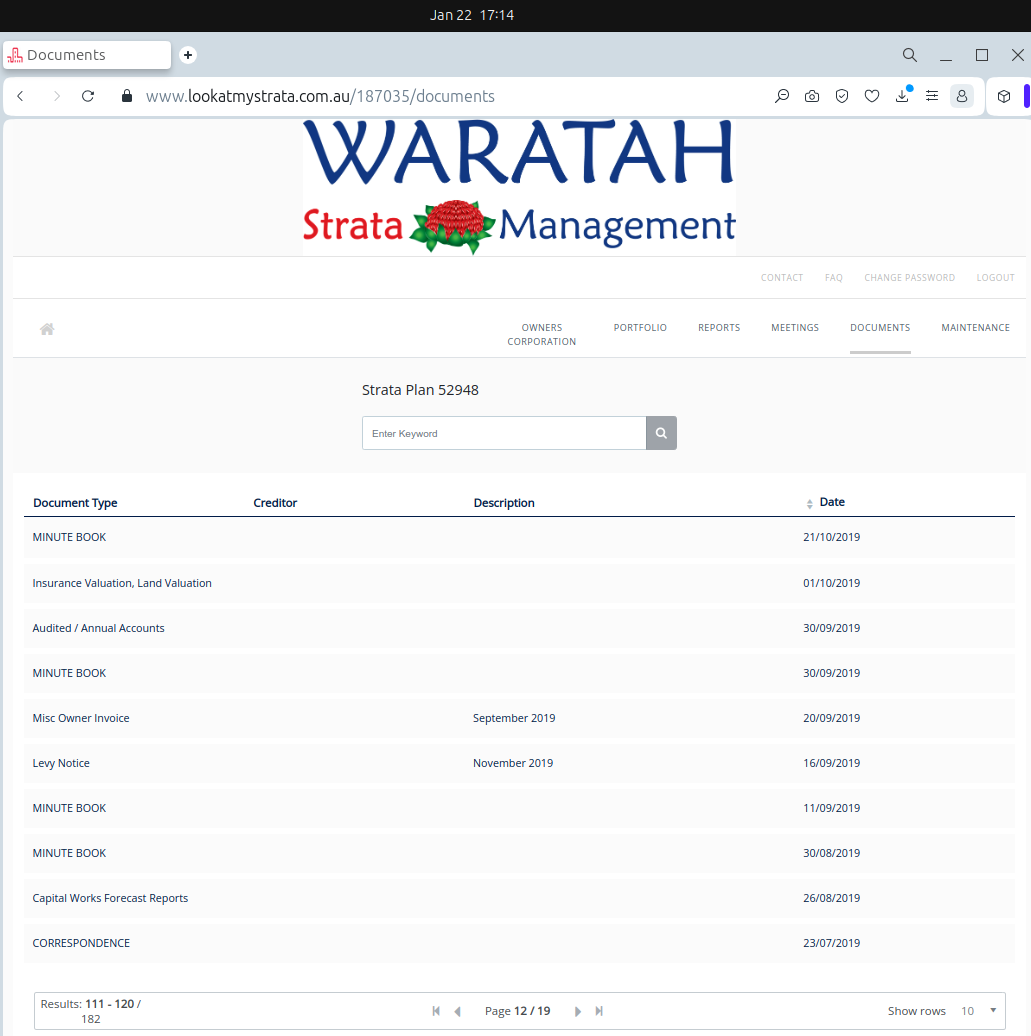
Task: Click the date 26/08/2019
Action: click(x=831, y=898)
